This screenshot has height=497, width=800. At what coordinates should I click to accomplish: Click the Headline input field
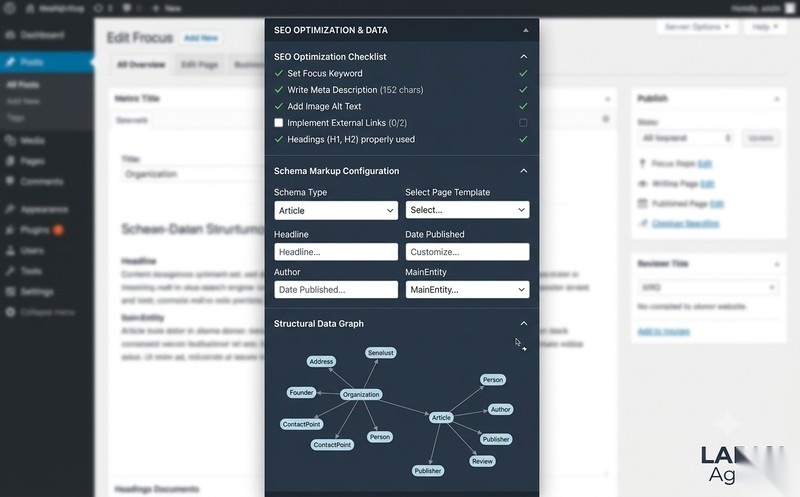click(336, 252)
